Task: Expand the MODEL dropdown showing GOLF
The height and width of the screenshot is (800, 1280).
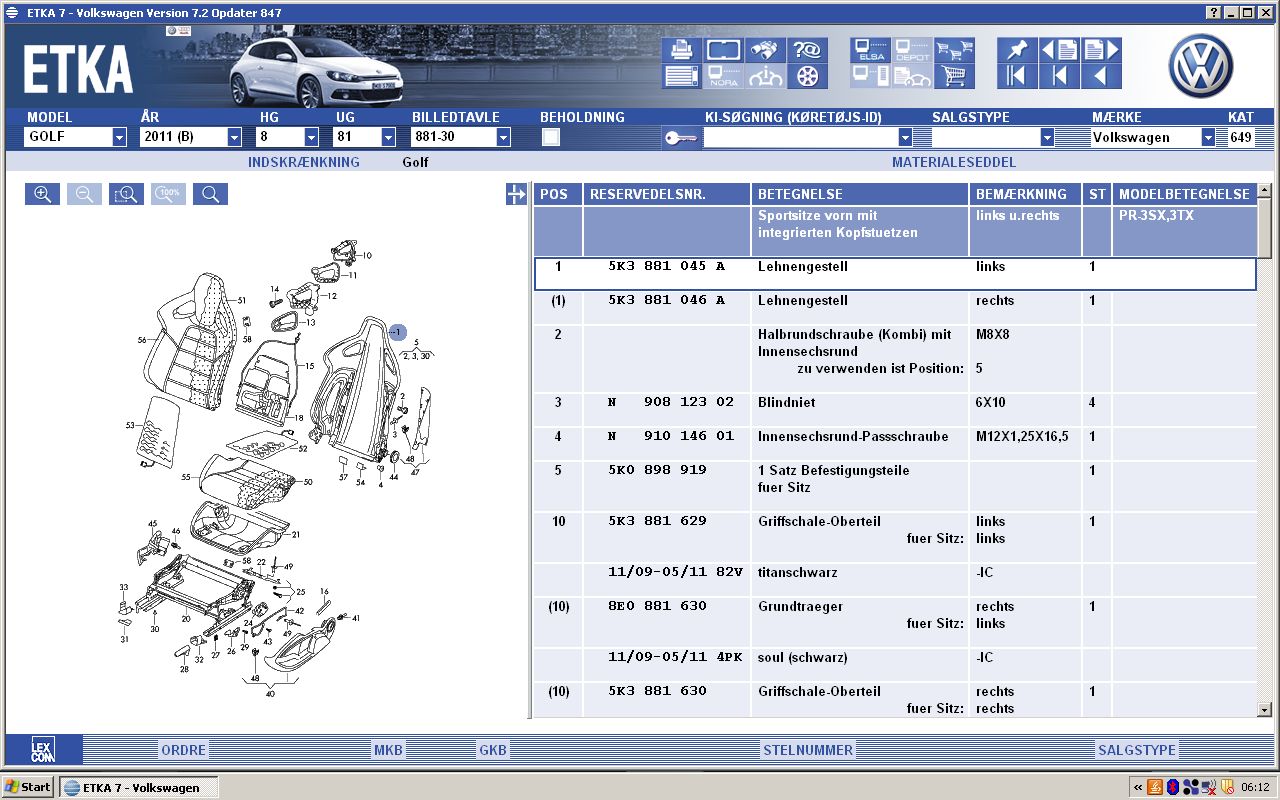Action: click(119, 138)
